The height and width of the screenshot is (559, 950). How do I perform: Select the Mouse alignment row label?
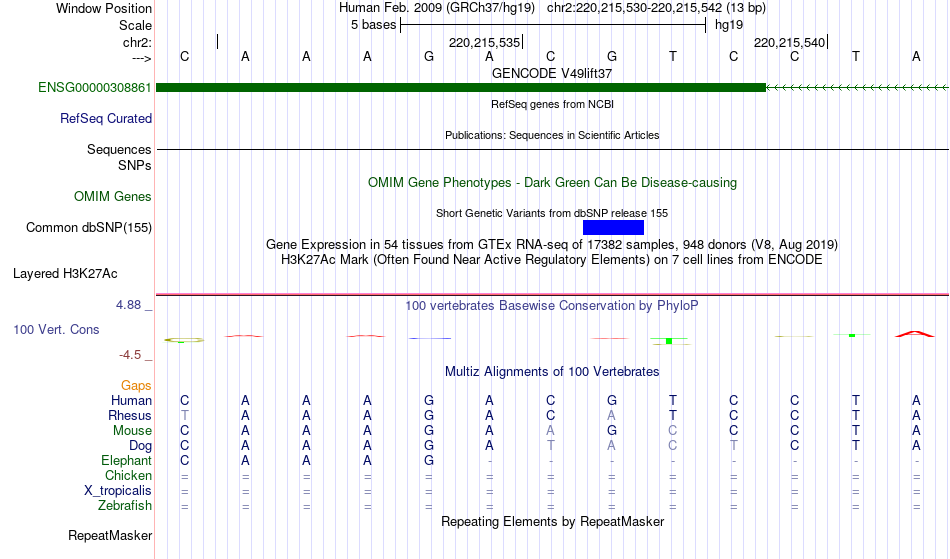click(x=132, y=431)
